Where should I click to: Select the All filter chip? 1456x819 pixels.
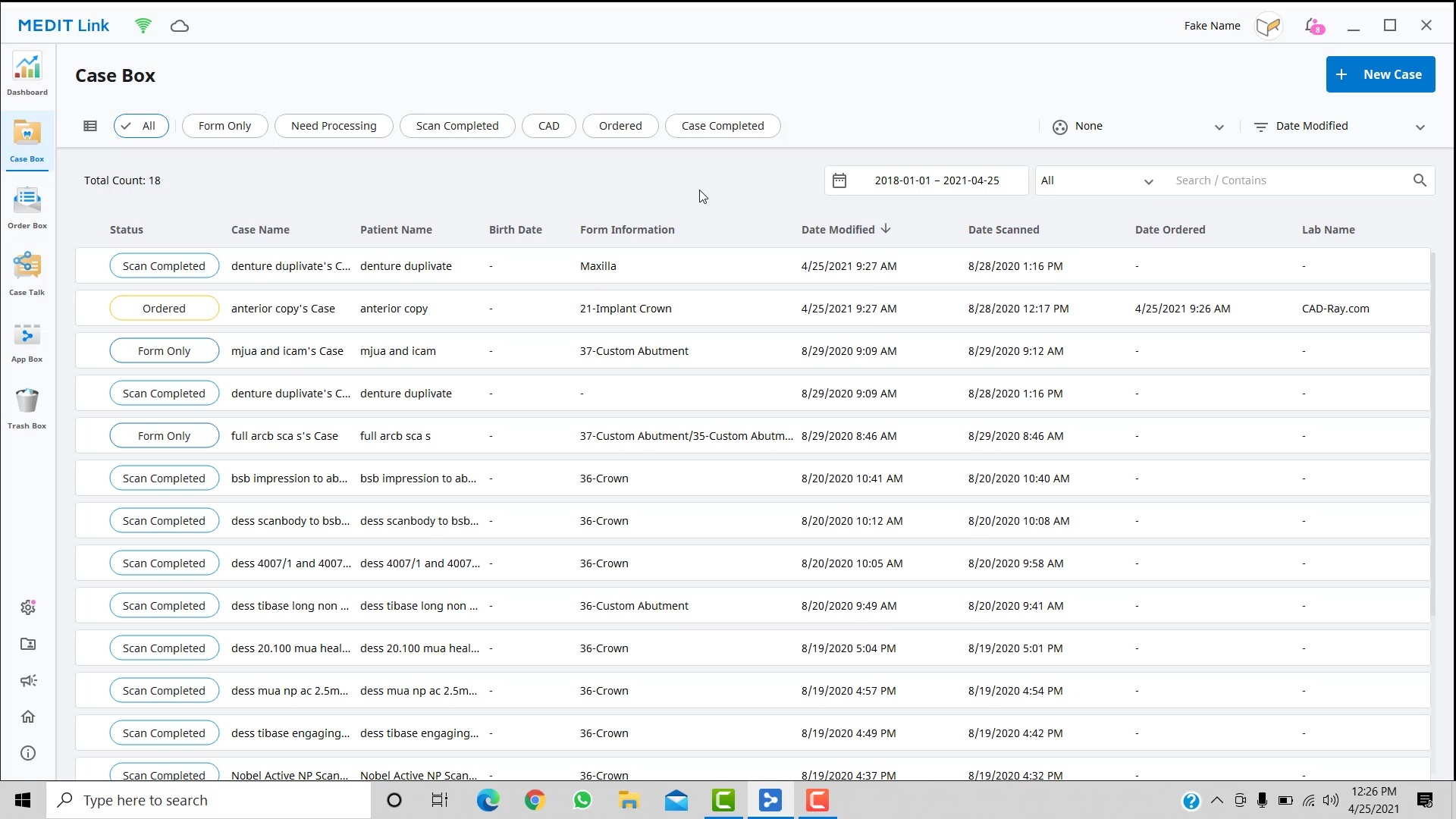coord(141,126)
